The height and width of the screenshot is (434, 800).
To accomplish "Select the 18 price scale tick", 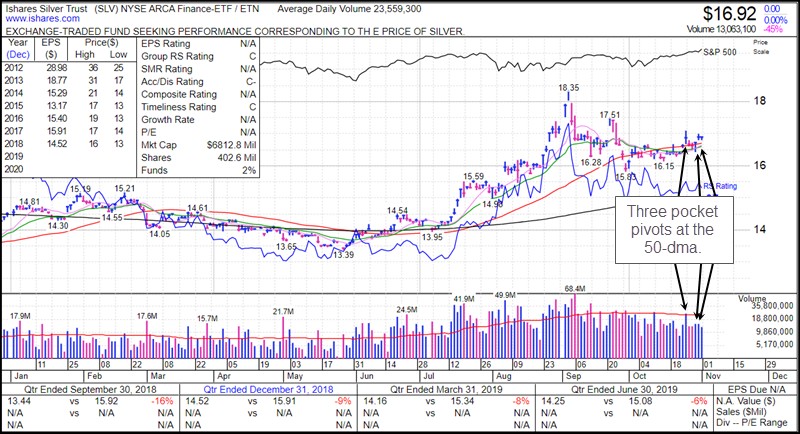I will (760, 100).
